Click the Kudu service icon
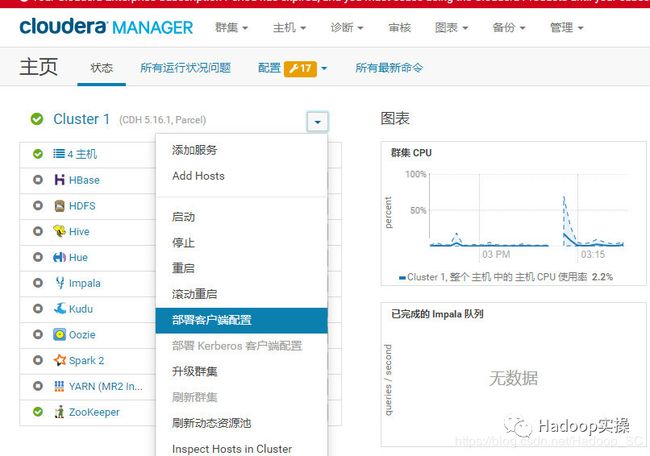The width and height of the screenshot is (650, 456). click(60, 308)
